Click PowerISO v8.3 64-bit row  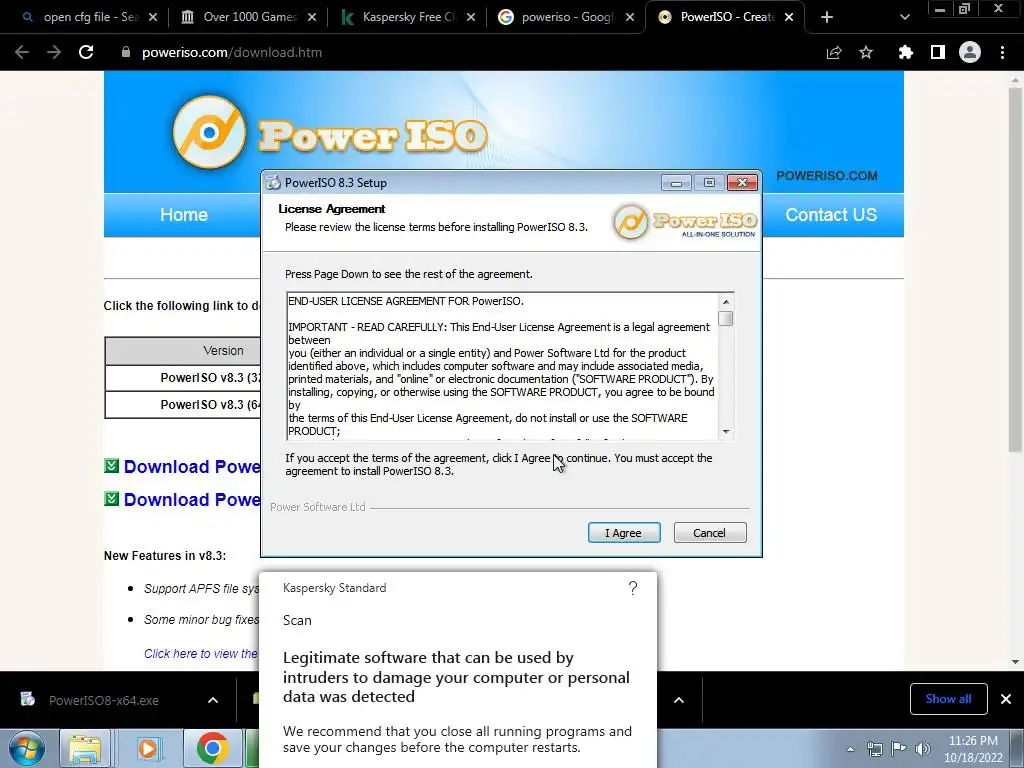click(x=183, y=405)
